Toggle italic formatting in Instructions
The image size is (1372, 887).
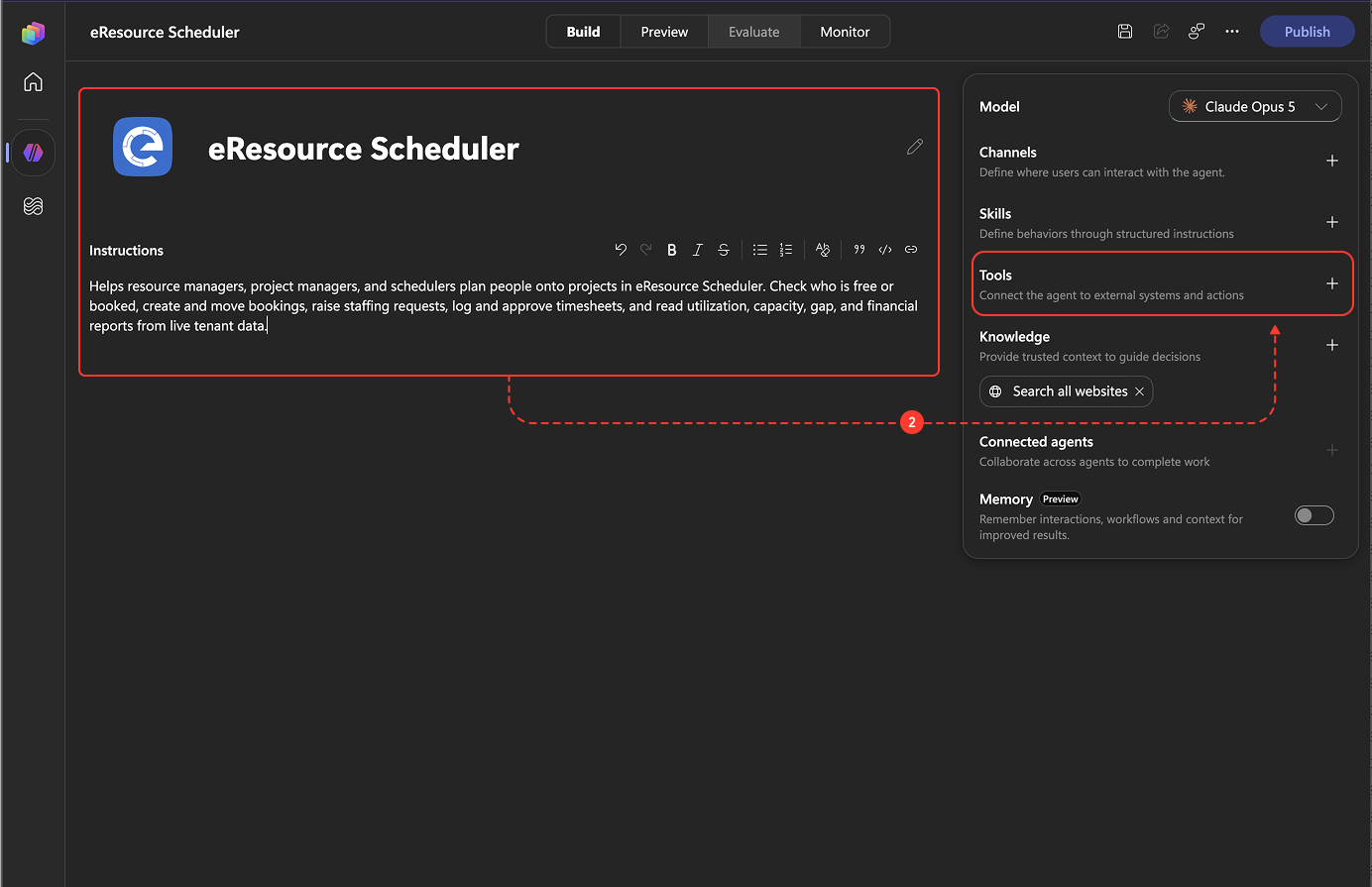click(x=698, y=250)
